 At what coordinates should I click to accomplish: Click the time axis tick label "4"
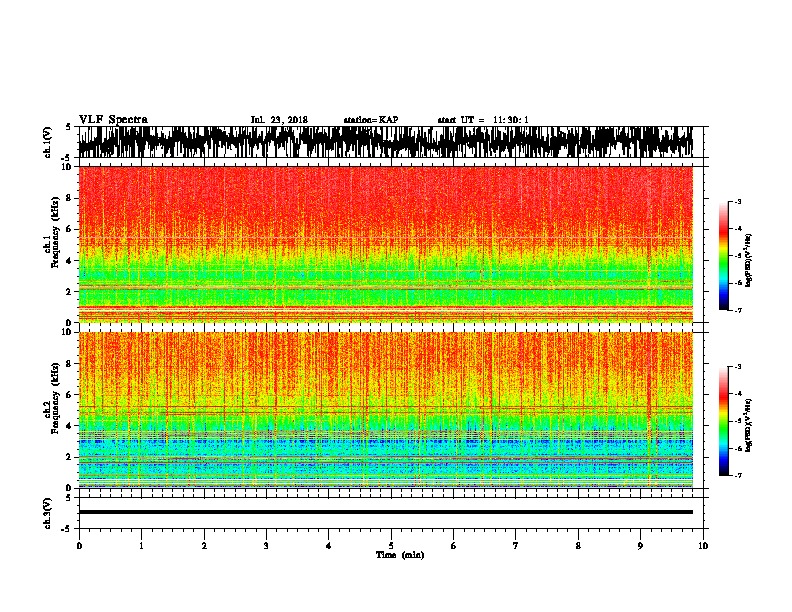pyautogui.click(x=329, y=545)
